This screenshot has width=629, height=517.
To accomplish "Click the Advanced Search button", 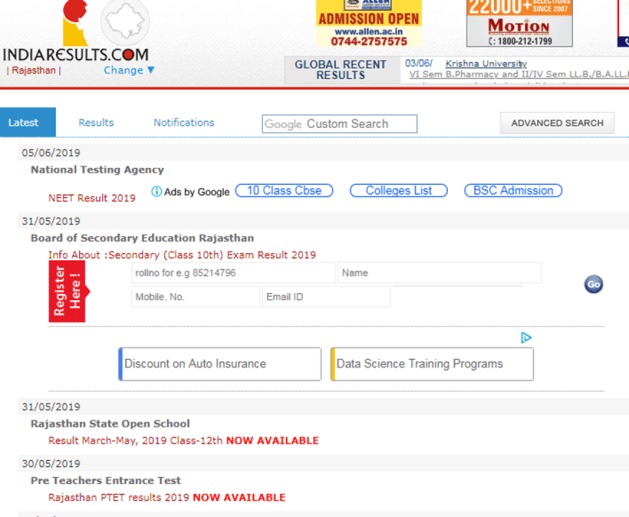I will tap(557, 123).
